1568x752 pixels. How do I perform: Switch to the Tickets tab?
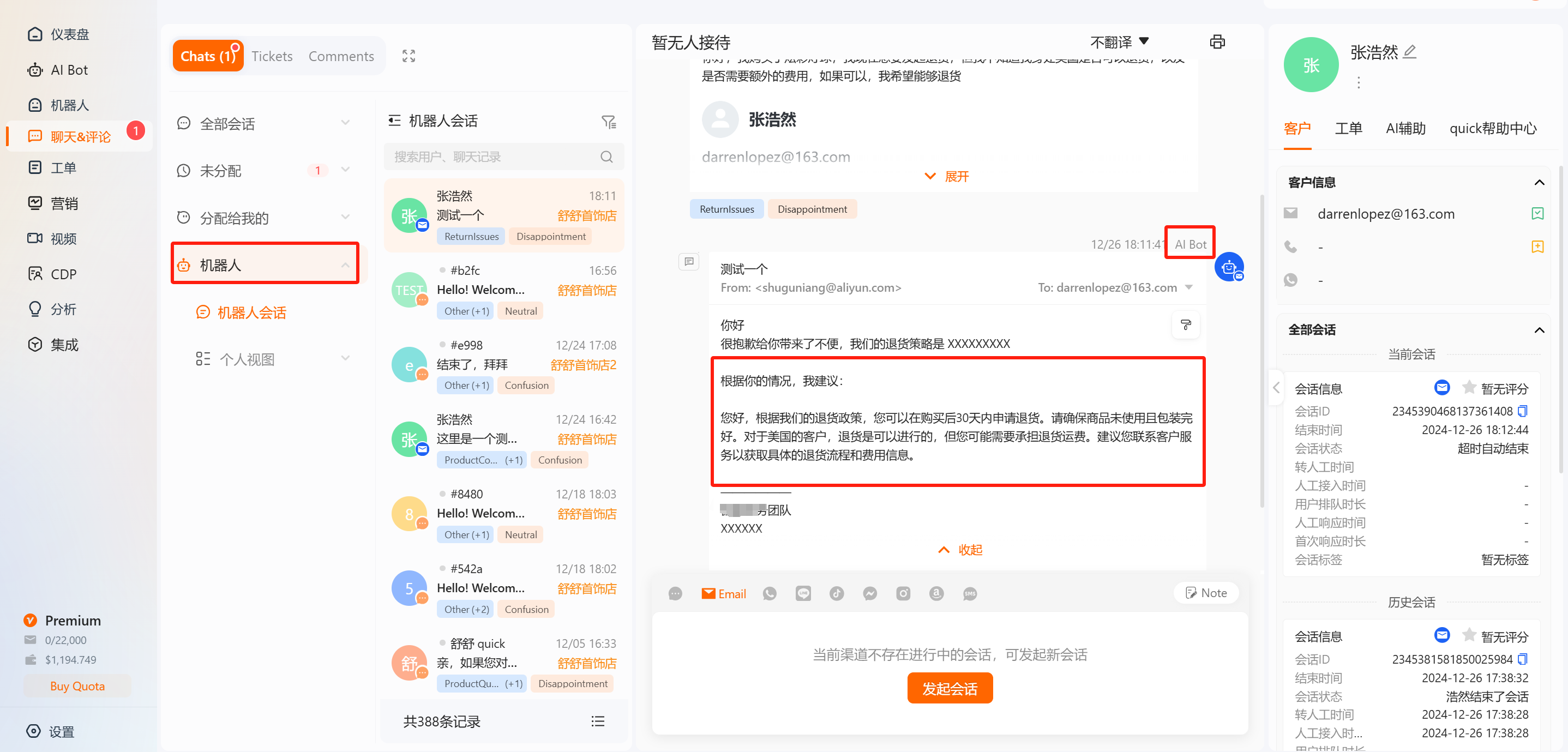pyautogui.click(x=272, y=56)
